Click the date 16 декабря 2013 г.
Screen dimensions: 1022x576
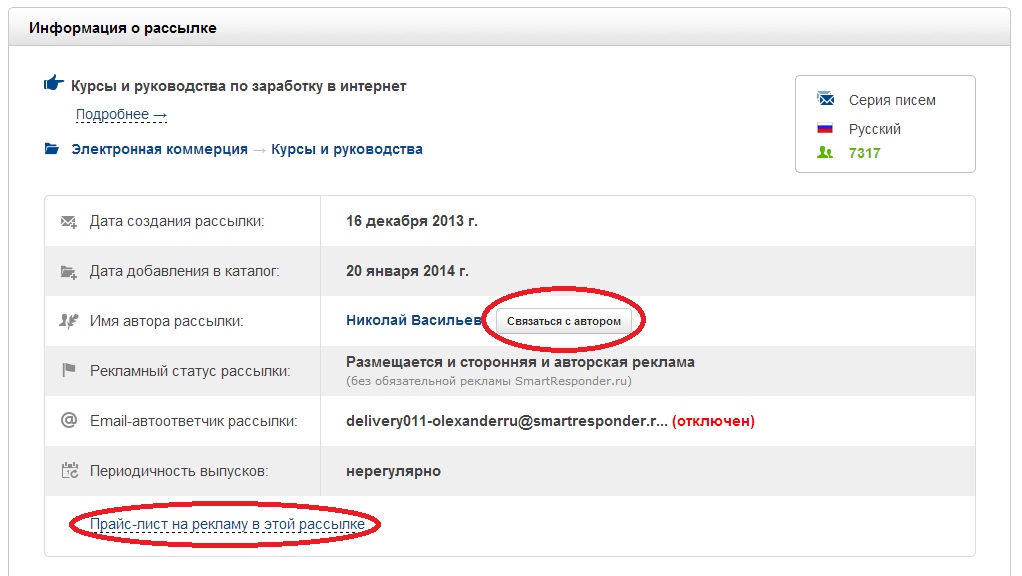tap(411, 221)
